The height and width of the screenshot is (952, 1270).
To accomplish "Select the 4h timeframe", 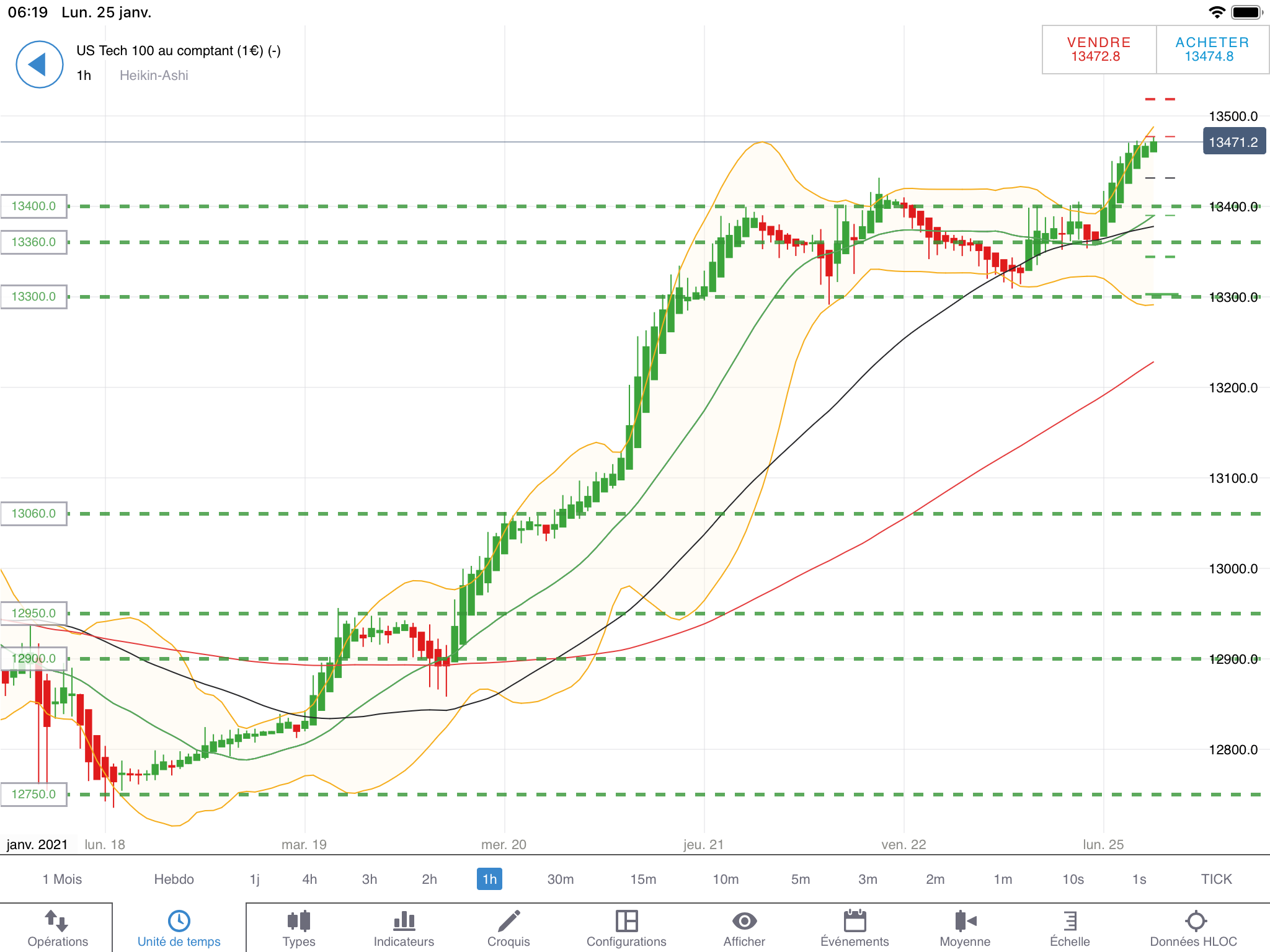I will click(x=309, y=879).
